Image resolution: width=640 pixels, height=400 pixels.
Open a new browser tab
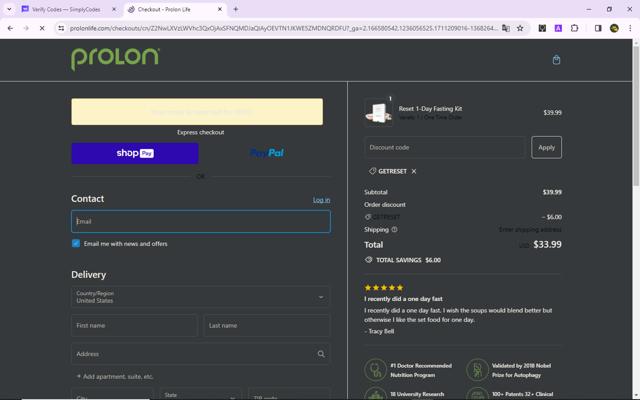[x=236, y=9]
